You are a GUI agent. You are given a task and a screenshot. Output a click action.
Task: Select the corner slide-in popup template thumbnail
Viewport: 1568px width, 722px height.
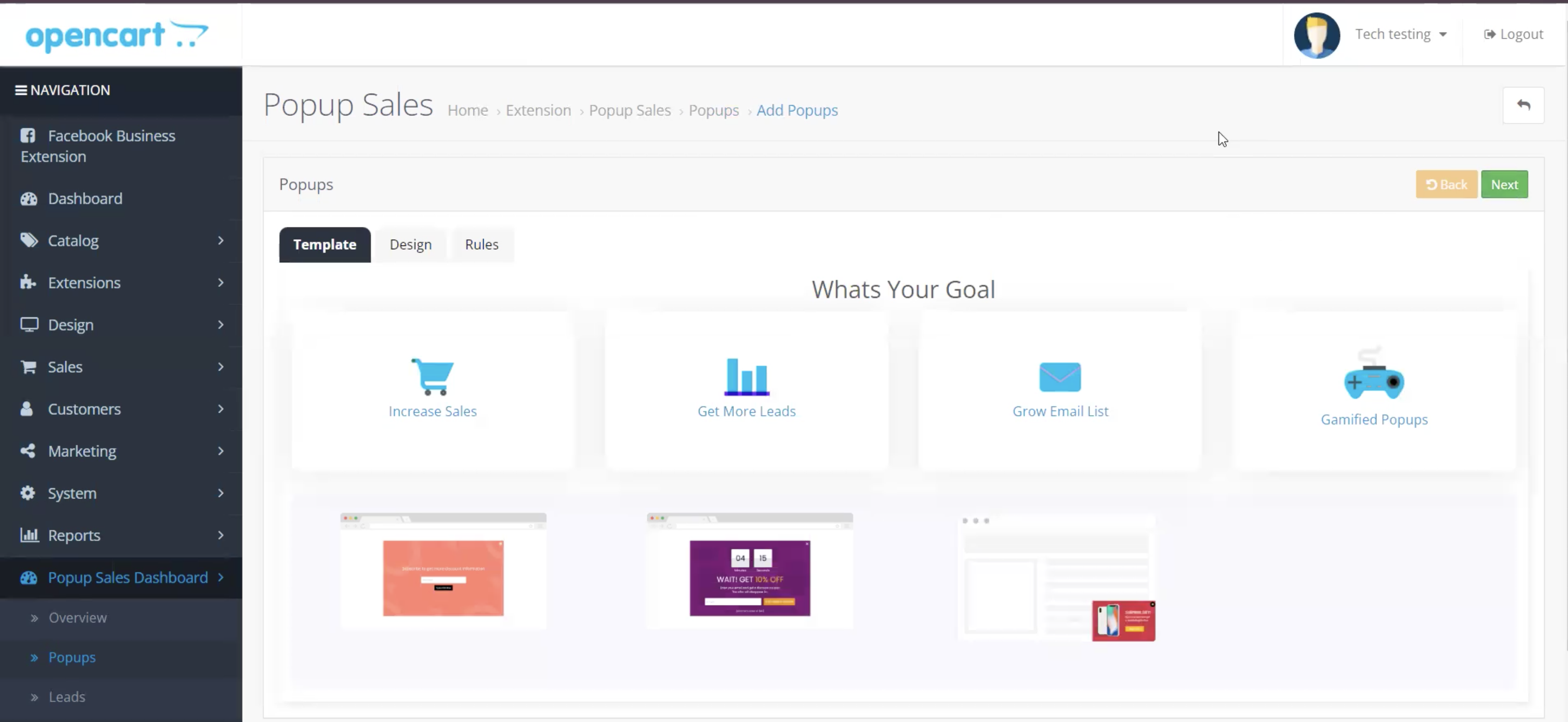1057,578
